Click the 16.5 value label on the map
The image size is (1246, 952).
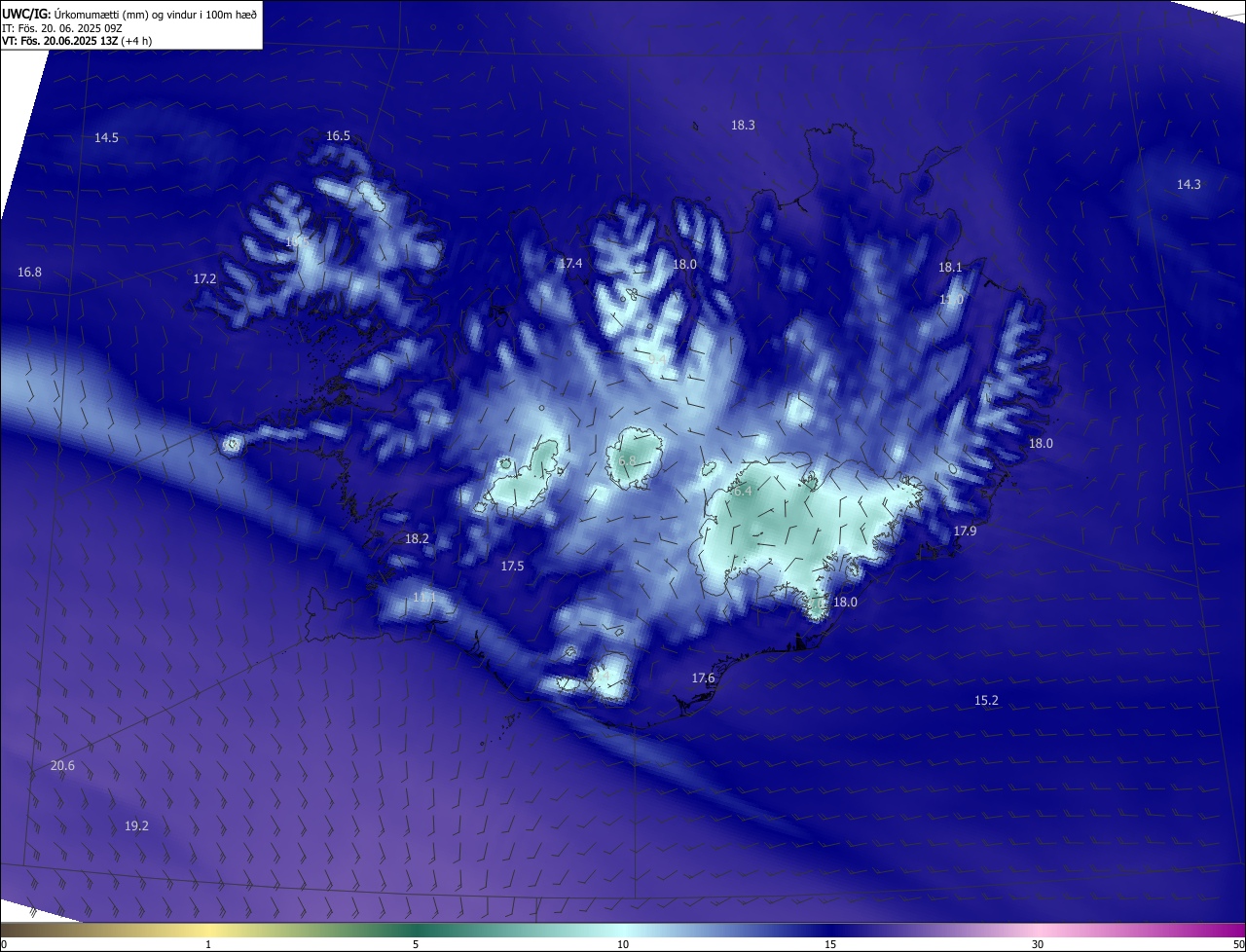338,136
